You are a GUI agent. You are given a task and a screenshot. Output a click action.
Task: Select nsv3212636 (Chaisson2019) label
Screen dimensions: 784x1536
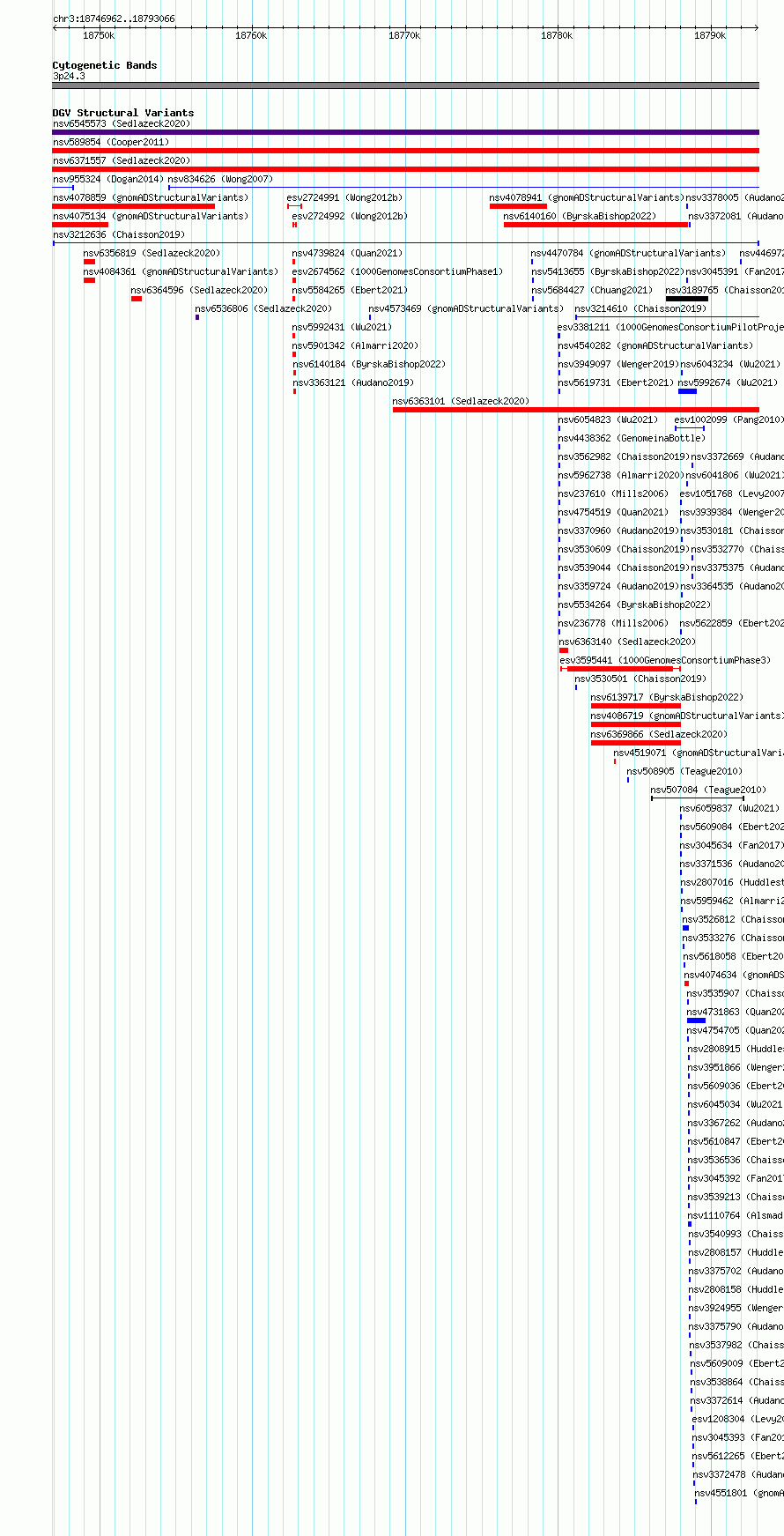click(x=119, y=234)
